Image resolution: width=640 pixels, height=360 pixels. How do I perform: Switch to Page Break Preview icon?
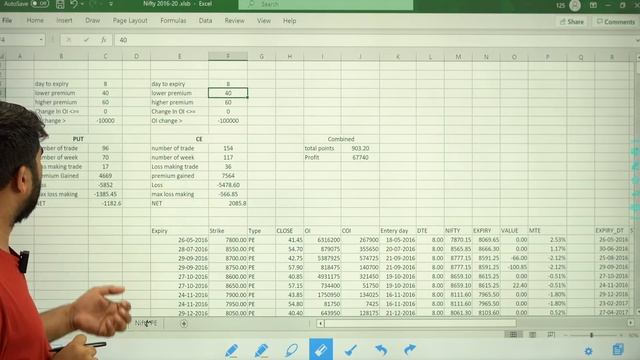551,335
